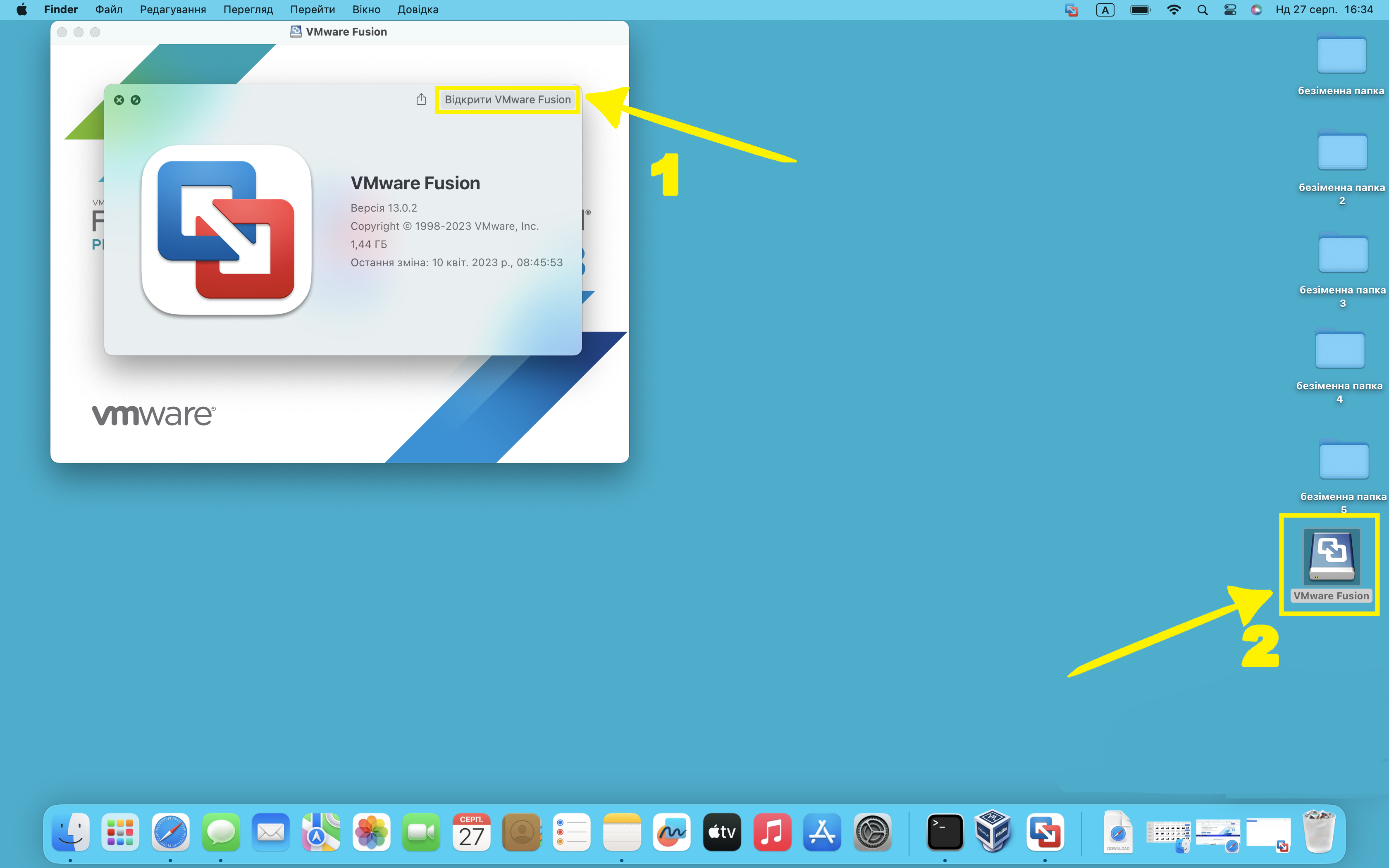Open Terminal from the Dock
The width and height of the screenshot is (1389, 868).
(x=945, y=832)
